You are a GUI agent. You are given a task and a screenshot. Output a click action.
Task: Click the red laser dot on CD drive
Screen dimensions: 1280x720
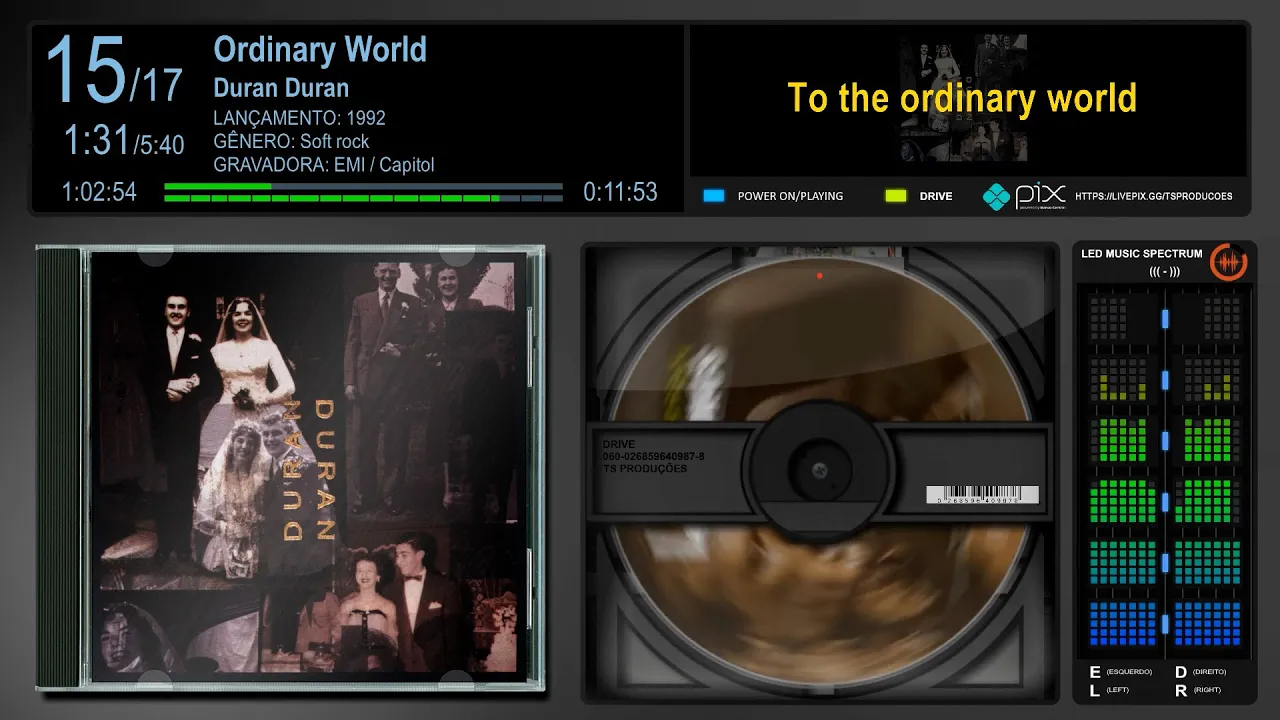[819, 275]
